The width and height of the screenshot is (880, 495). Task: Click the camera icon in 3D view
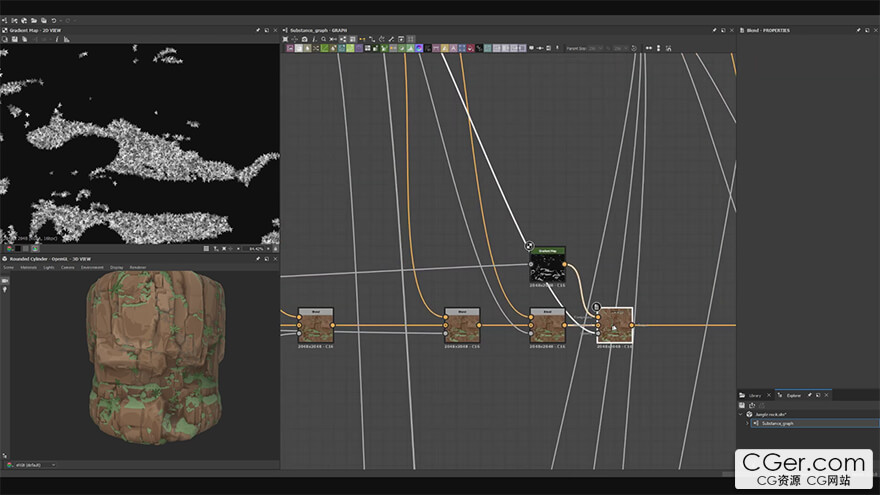[x=5, y=281]
